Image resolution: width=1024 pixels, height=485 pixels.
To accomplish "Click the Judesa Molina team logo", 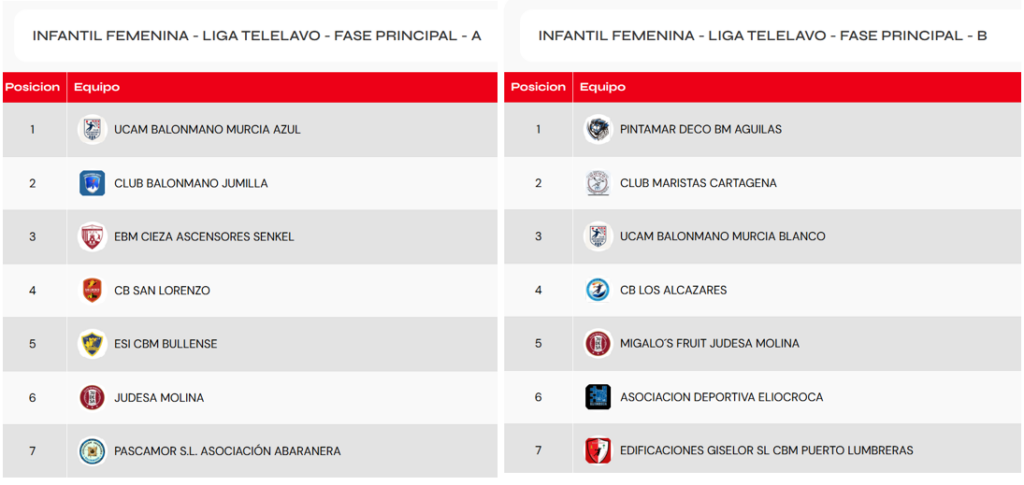I will 92,397.
